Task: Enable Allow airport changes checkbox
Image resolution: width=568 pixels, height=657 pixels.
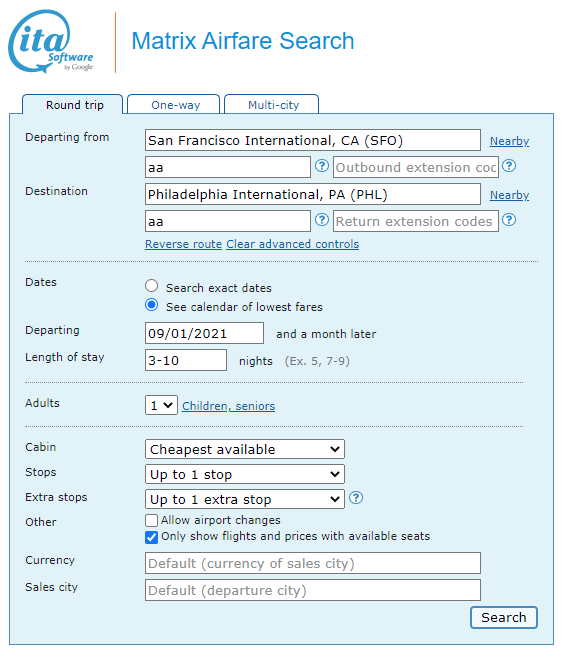Action: pyautogui.click(x=152, y=520)
